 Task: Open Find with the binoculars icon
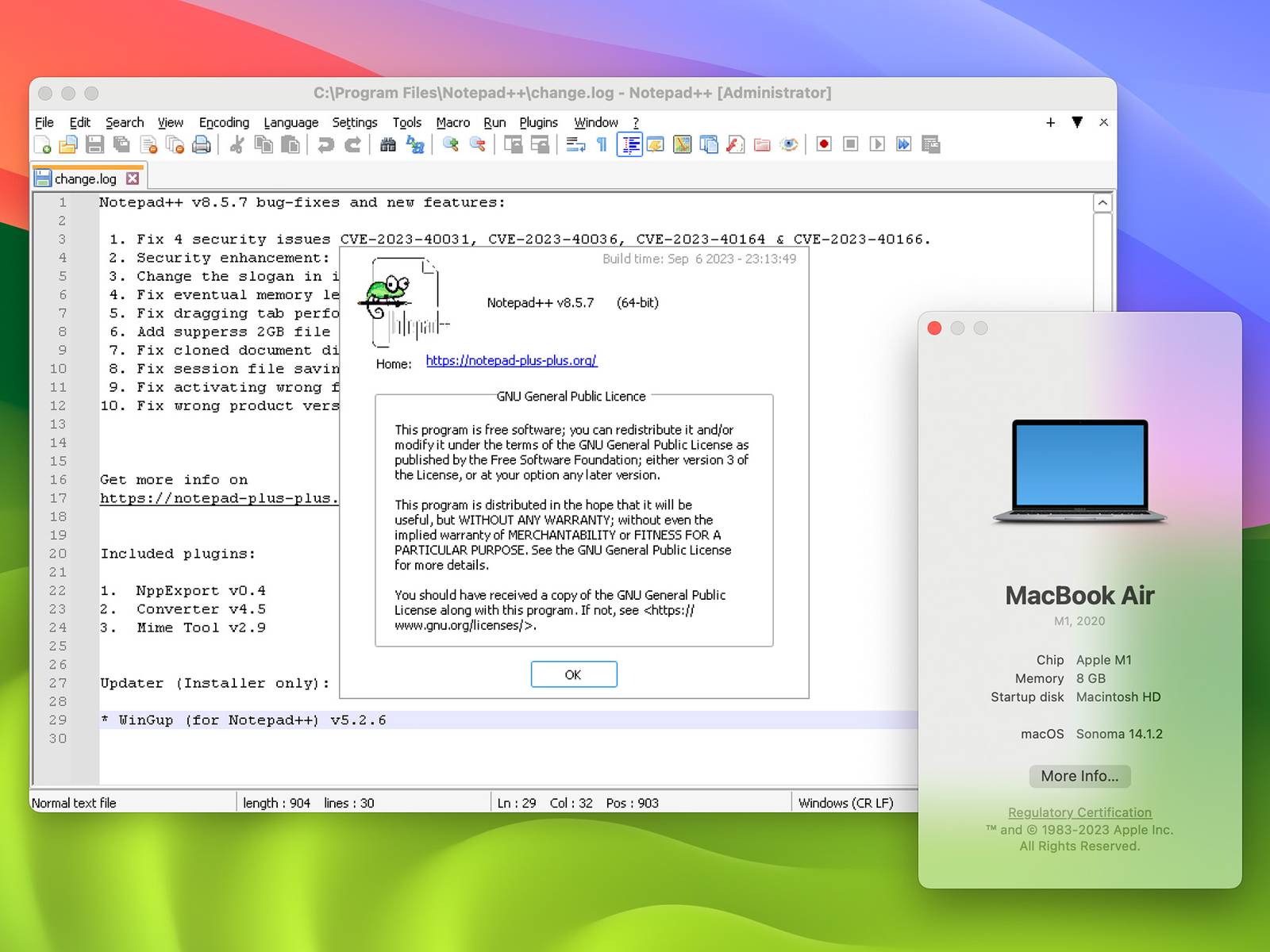click(x=388, y=144)
